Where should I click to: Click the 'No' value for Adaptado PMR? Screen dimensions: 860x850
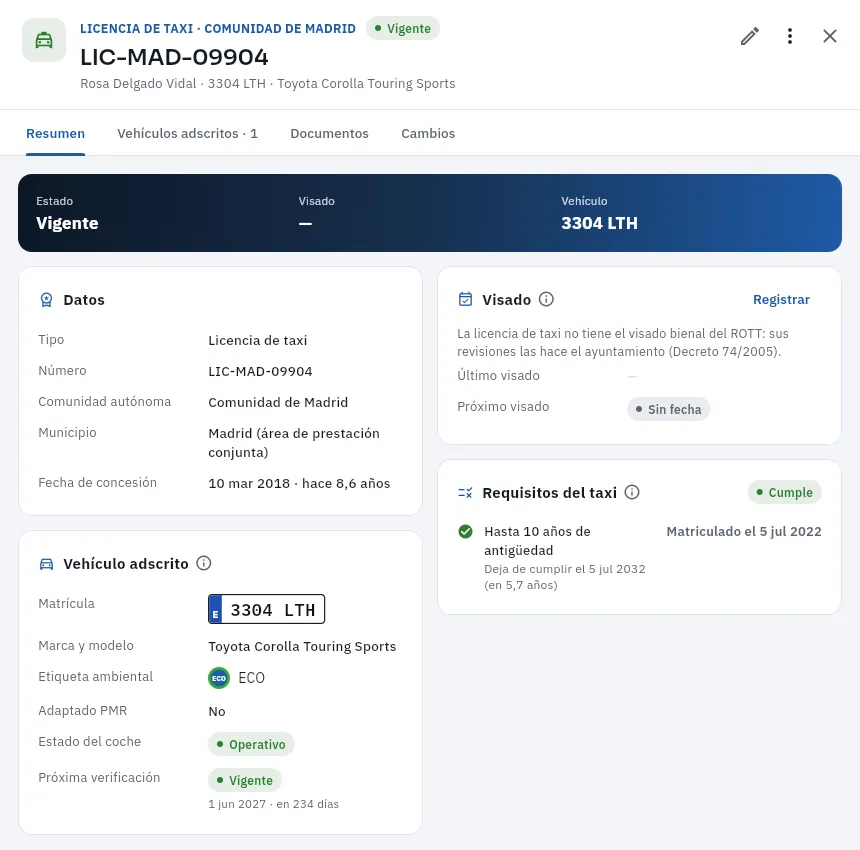click(217, 711)
